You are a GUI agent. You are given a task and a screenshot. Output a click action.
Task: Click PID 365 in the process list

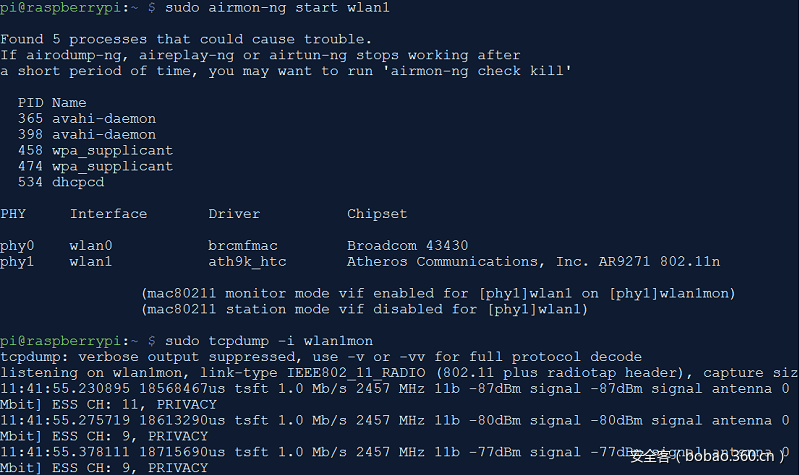pos(30,119)
